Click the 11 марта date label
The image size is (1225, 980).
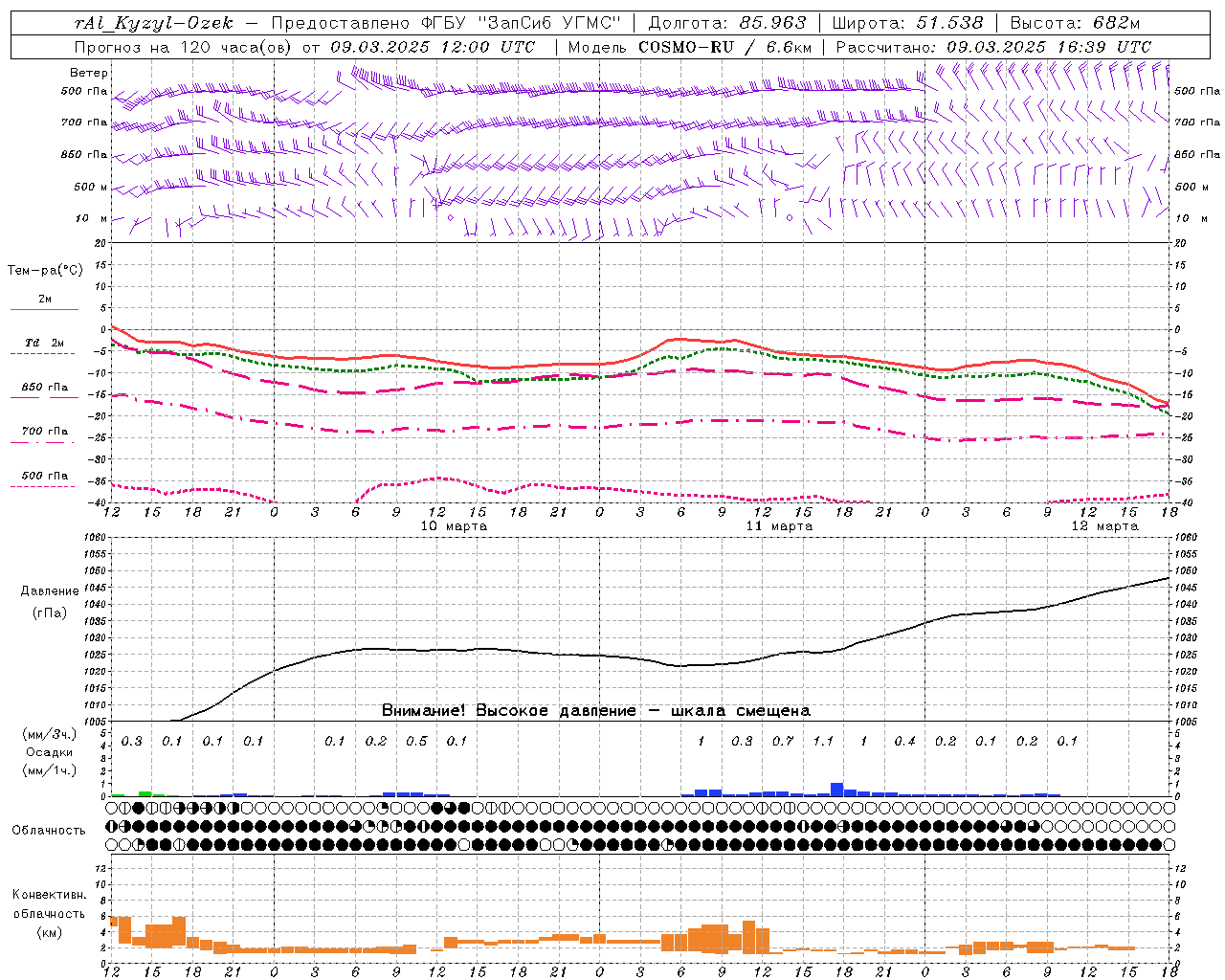pos(779,526)
